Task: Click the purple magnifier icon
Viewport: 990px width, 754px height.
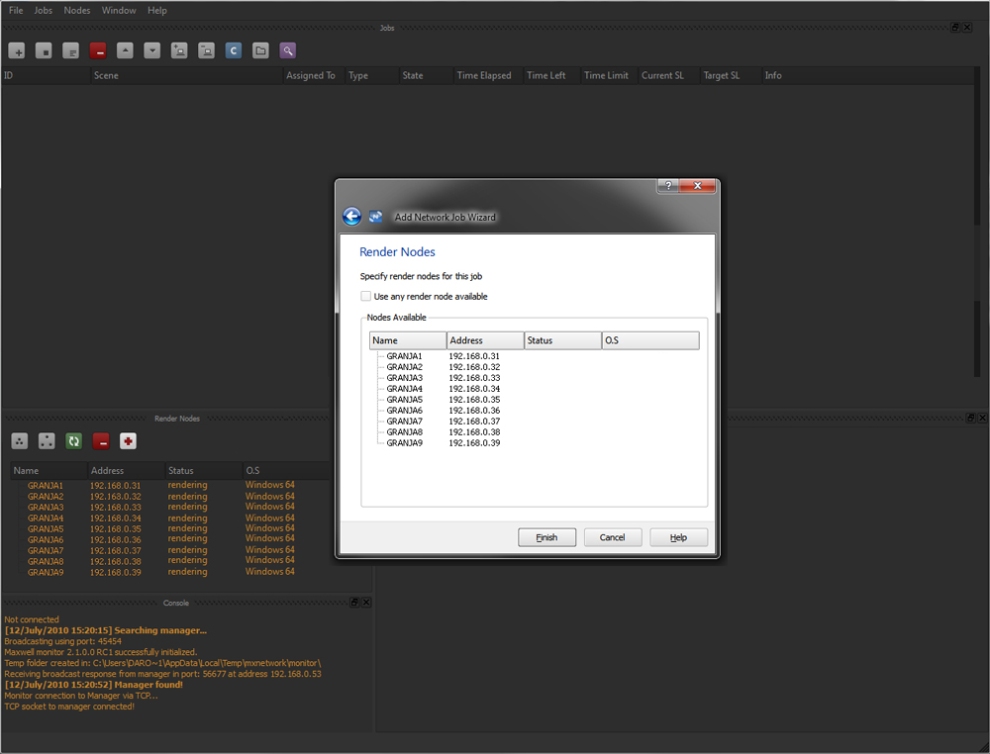Action: 287,51
